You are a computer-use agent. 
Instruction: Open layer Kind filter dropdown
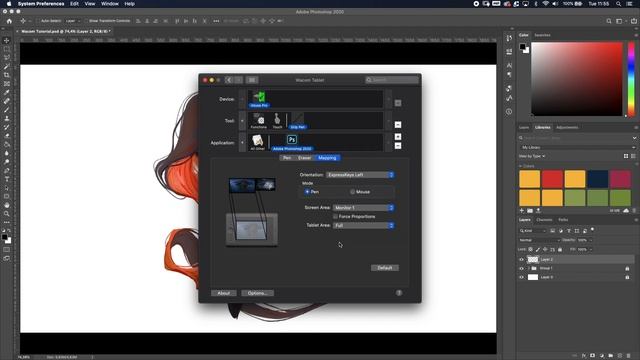[x=533, y=231]
